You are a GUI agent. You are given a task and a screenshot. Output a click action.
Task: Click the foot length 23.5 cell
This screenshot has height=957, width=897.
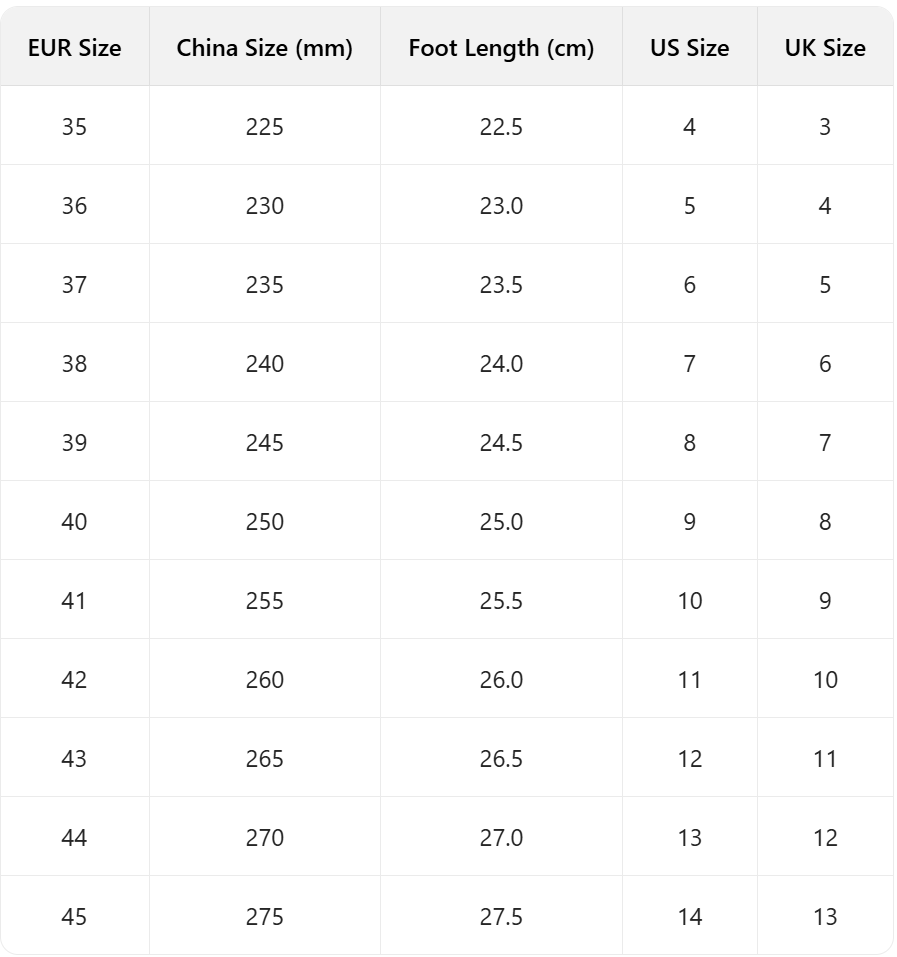click(501, 285)
